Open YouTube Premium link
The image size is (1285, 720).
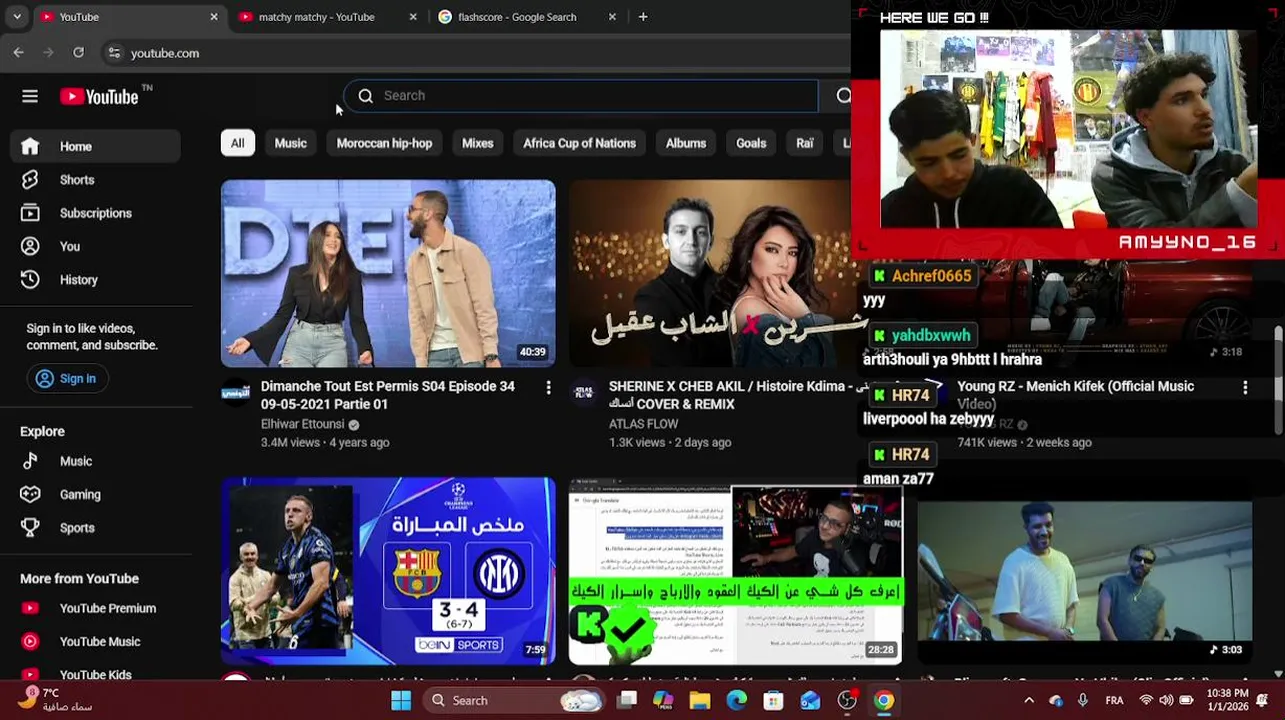click(95, 608)
